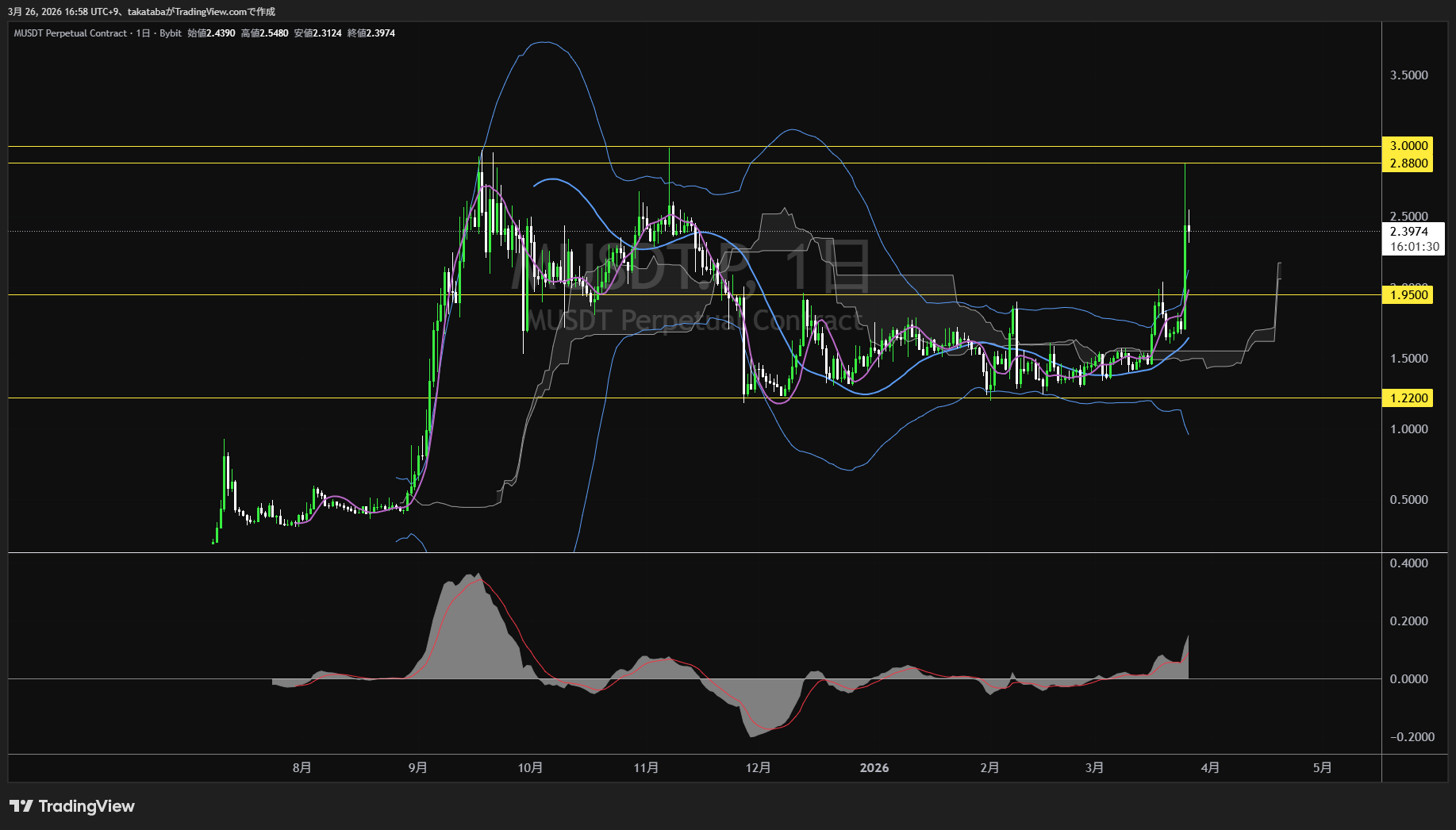Click the yellow 3.0000 price label
Viewport: 1456px width, 830px height.
[x=1408, y=146]
